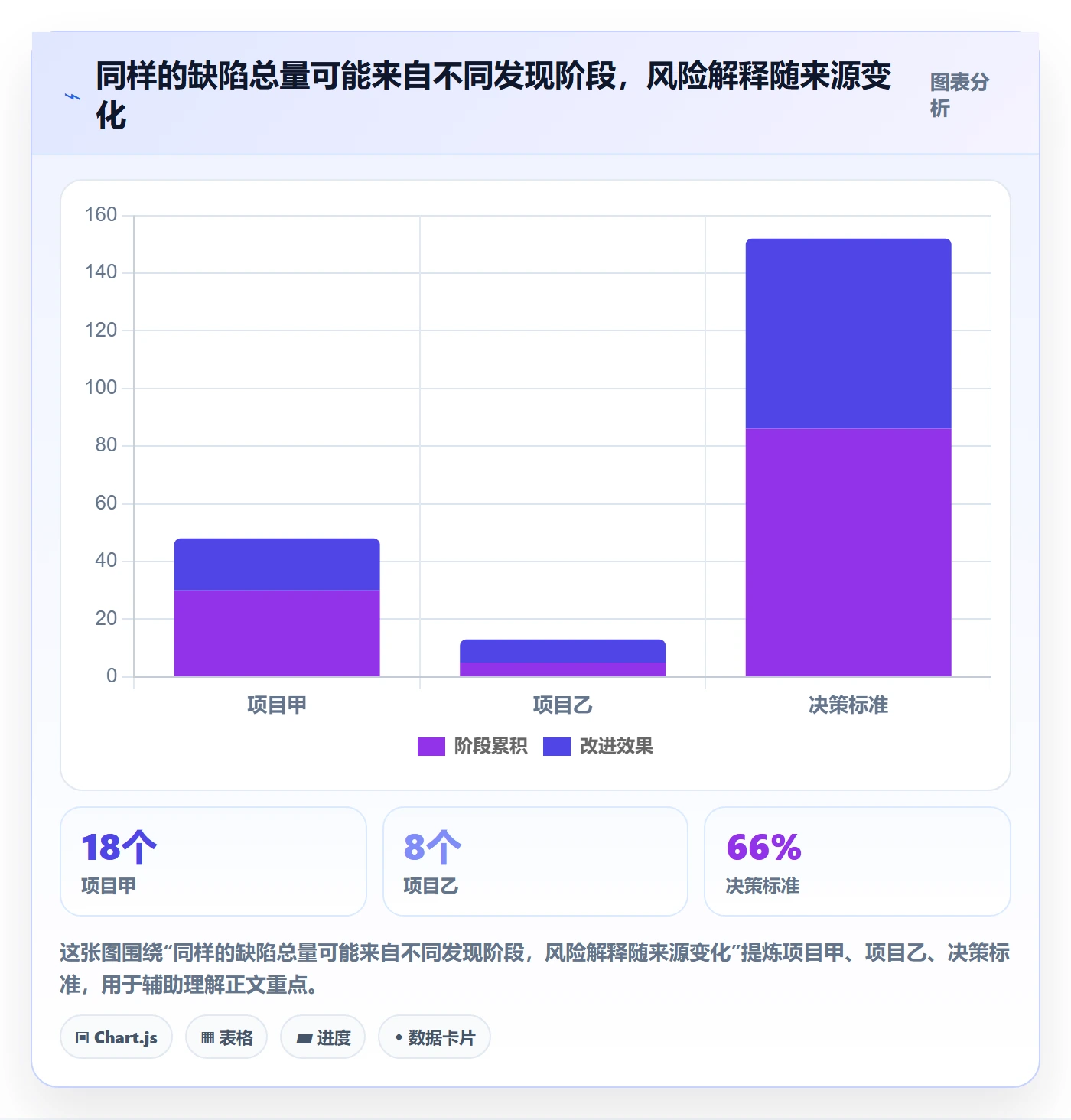Click the 项目乙 x-axis label
The height and width of the screenshot is (1120, 1071).
pos(562,705)
